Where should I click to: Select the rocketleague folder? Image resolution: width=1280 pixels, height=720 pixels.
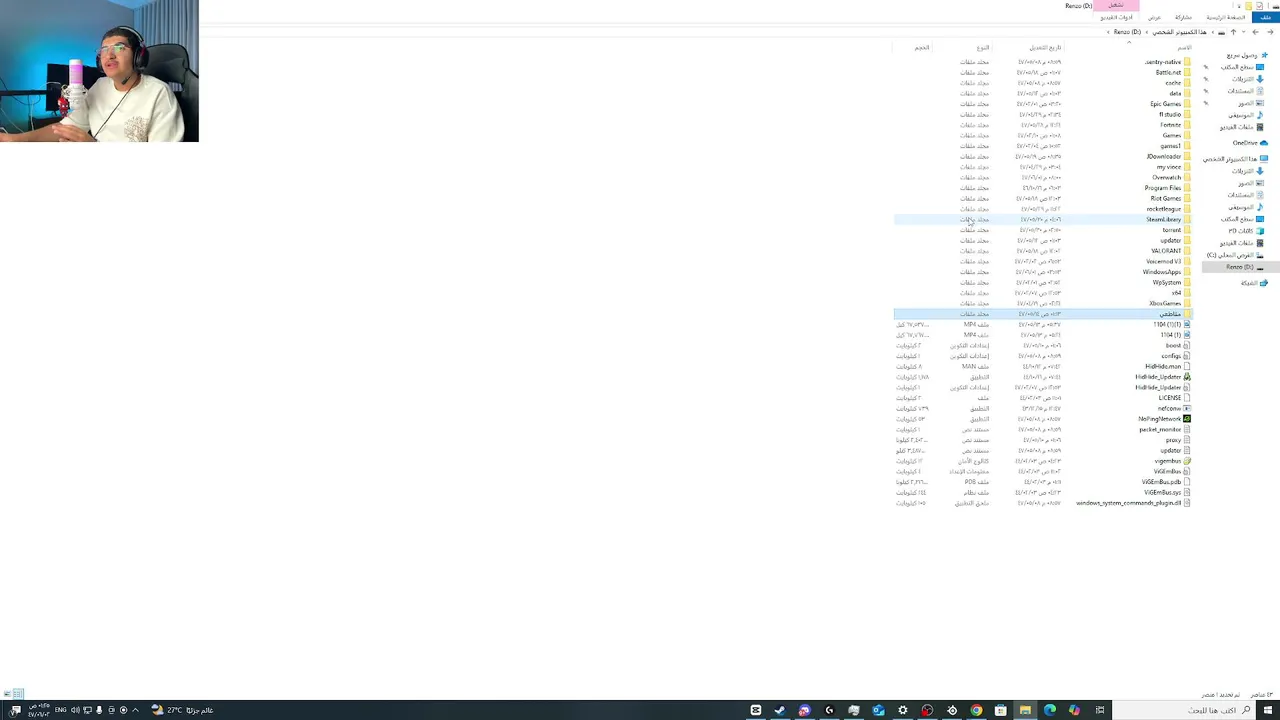(x=1164, y=209)
